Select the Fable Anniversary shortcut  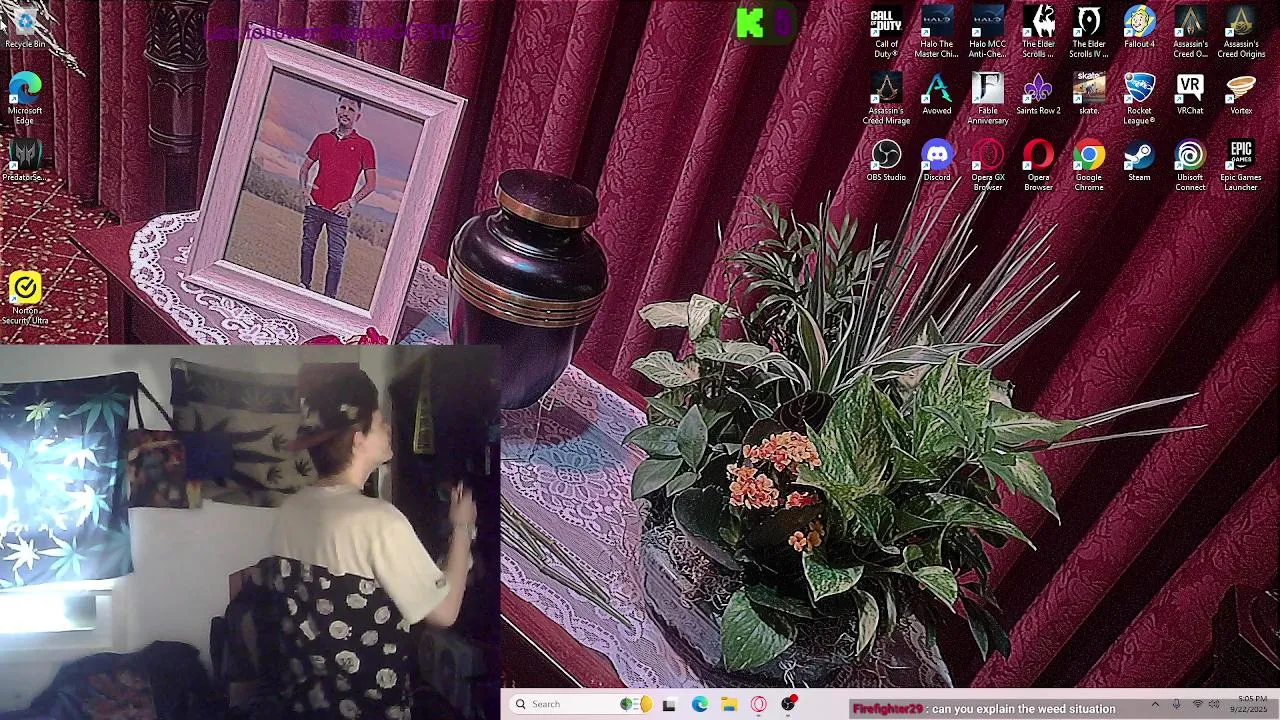pos(988,99)
